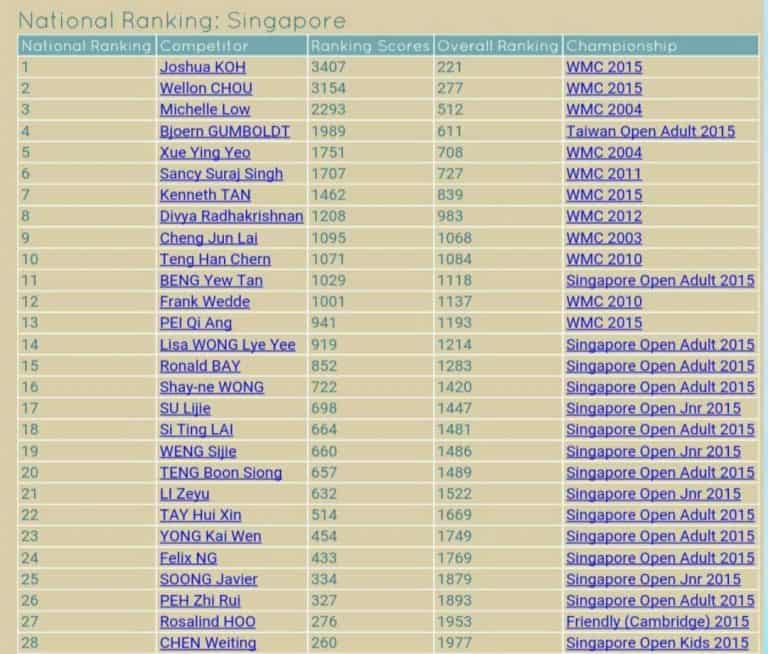The width and height of the screenshot is (768, 654).
Task: Open Lisa WONG Lye Yee profile
Action: click(x=227, y=345)
